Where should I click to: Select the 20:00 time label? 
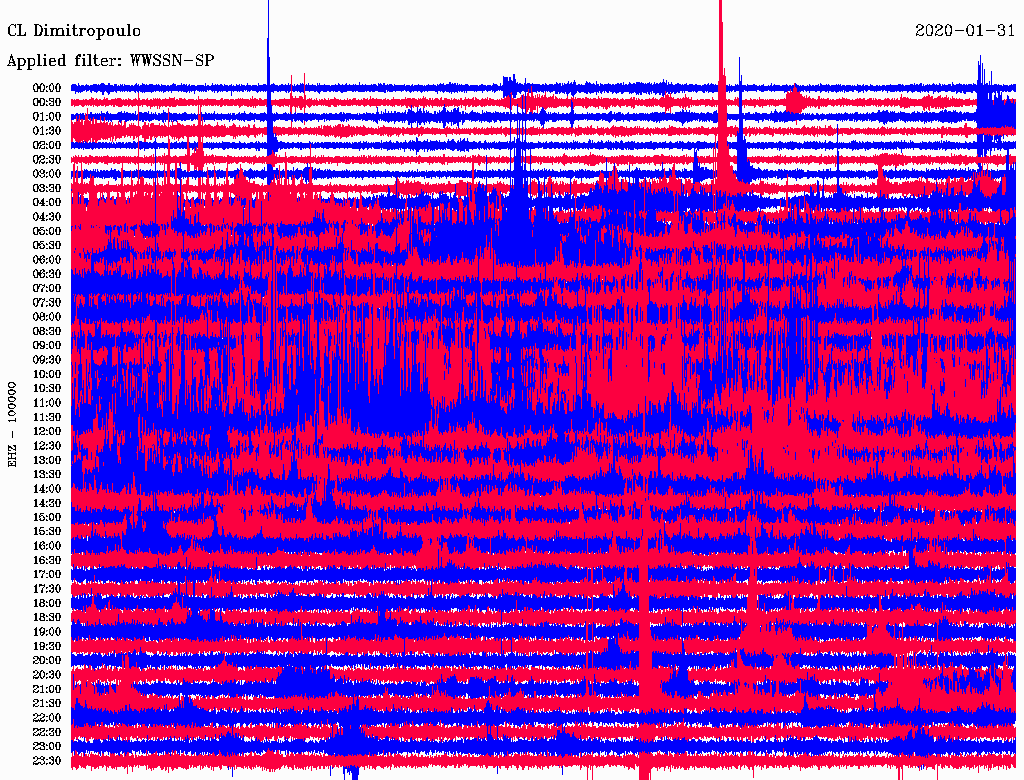pyautogui.click(x=47, y=660)
